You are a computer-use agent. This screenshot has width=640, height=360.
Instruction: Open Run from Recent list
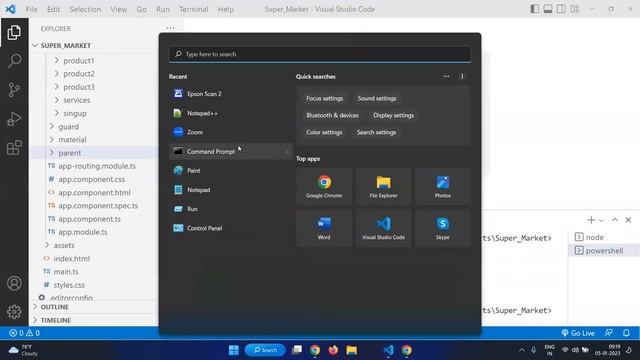(x=231, y=209)
